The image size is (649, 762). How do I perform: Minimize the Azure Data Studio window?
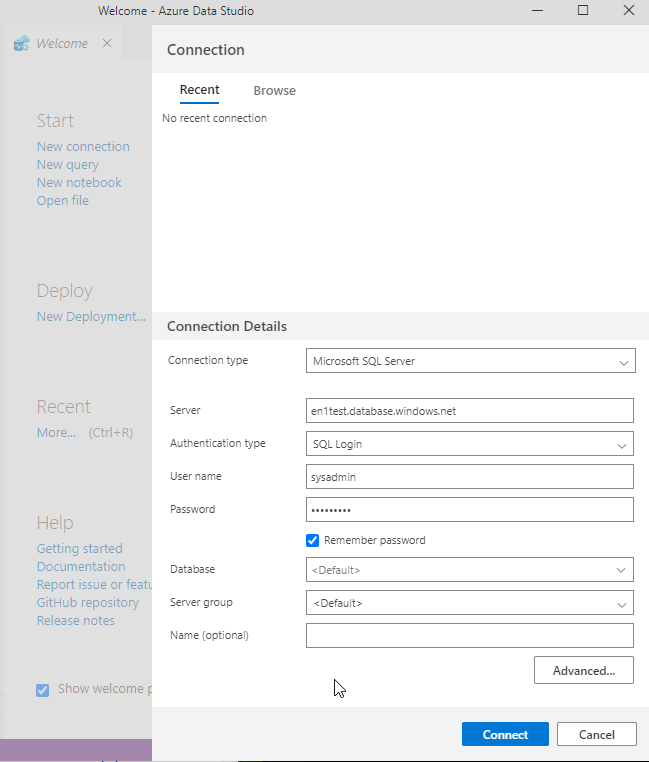click(x=538, y=10)
